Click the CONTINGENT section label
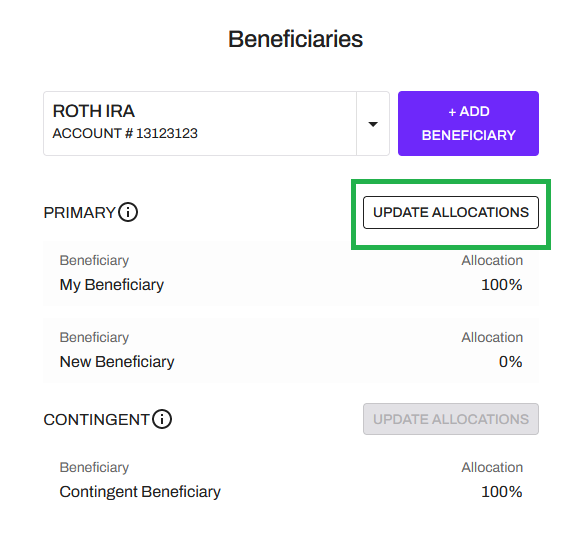This screenshot has width=572, height=547. tap(97, 419)
